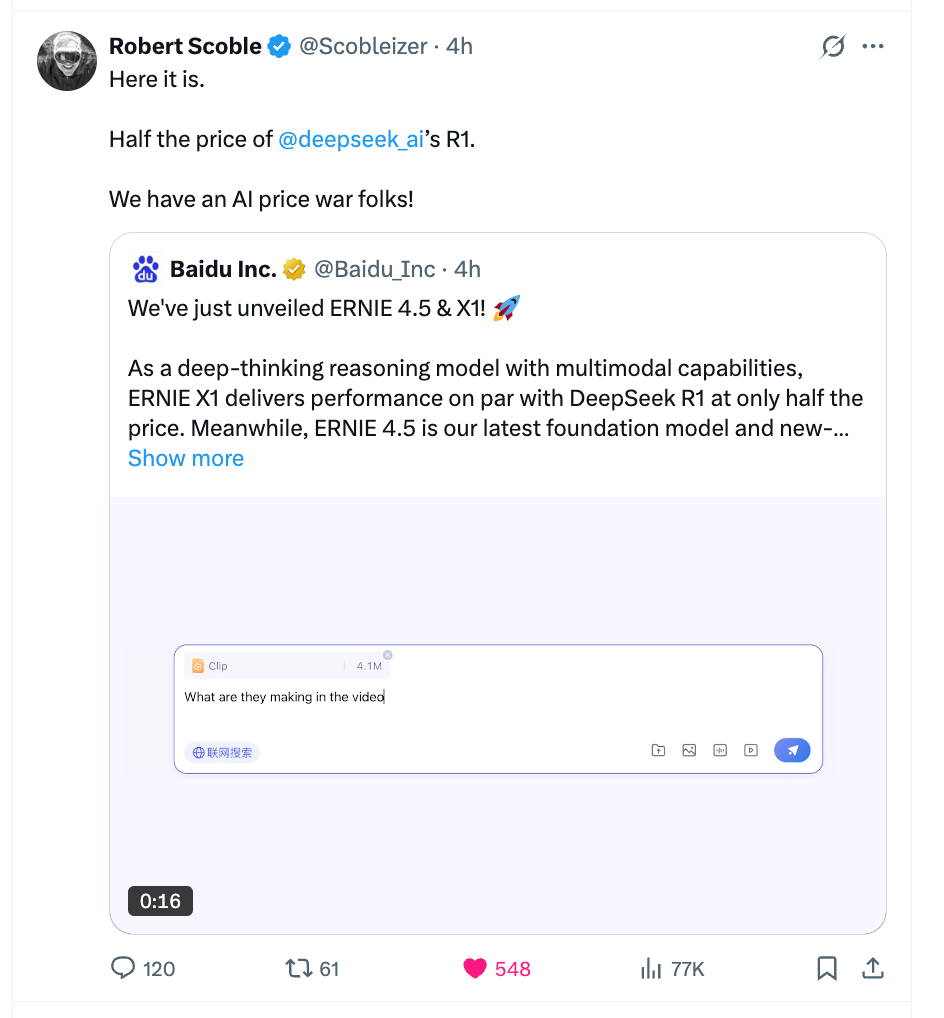Click the Baidu paw logo avatar
Screen dimensions: 944x1018
145,269
